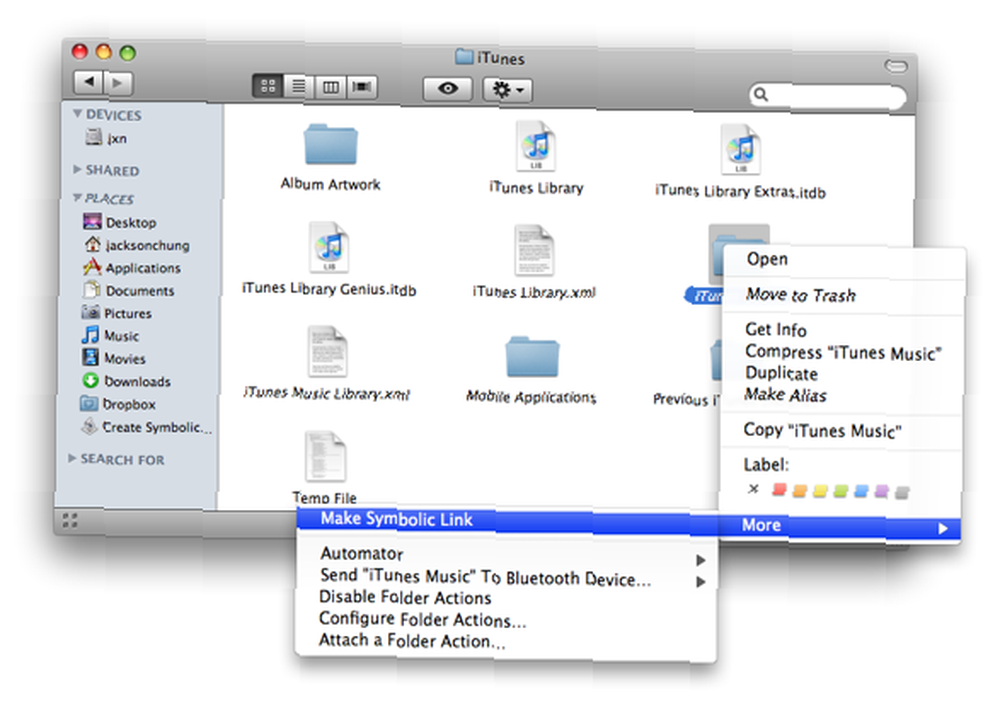Select the Album Artwork folder icon
This screenshot has width=1000, height=706.
pos(330,145)
